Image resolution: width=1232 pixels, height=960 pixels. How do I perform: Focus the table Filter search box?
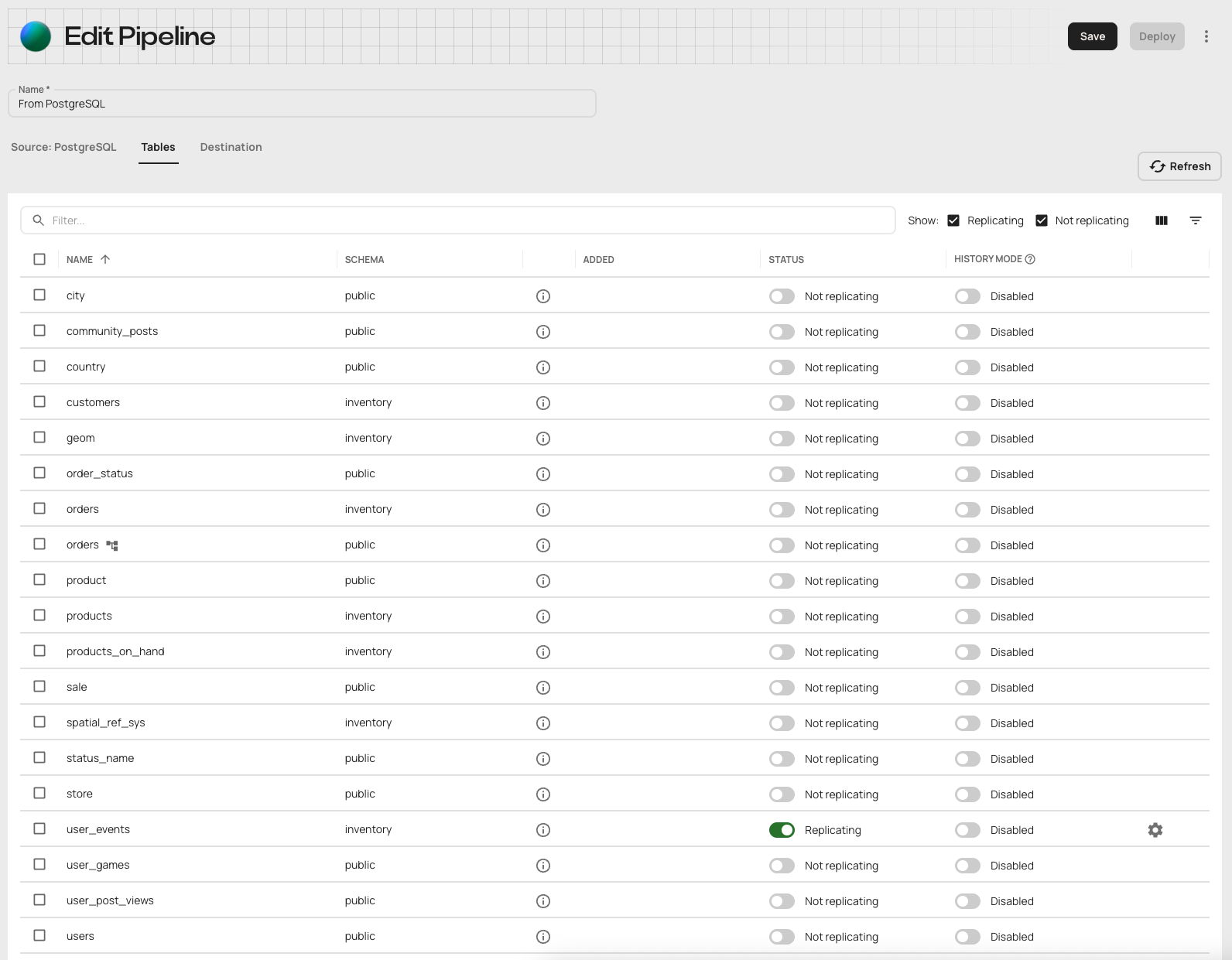click(x=458, y=220)
